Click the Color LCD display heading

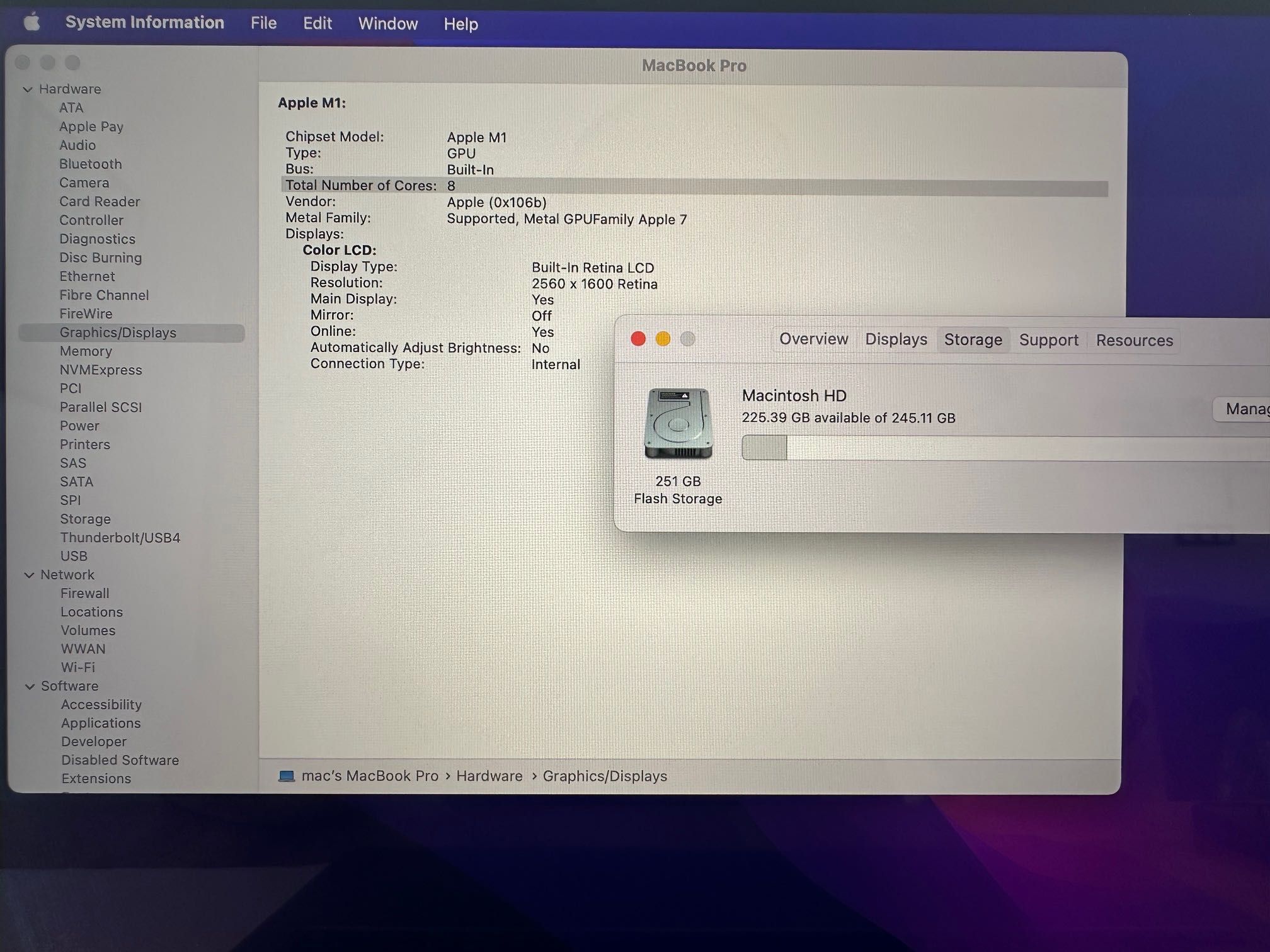339,250
